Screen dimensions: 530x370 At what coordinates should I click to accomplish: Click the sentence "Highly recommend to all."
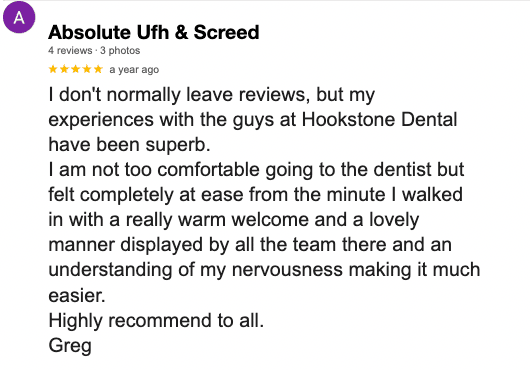click(156, 320)
